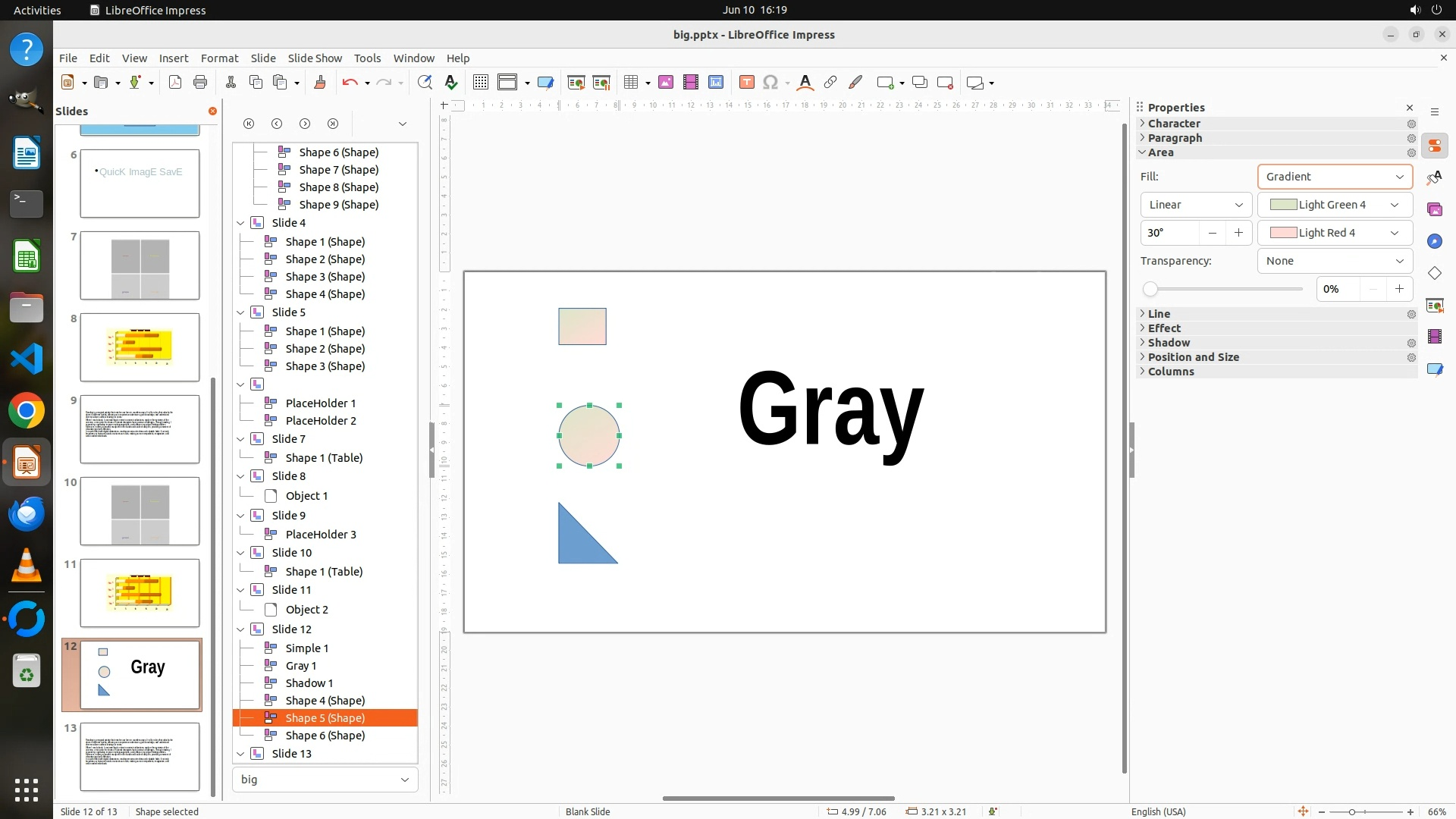The width and height of the screenshot is (1456, 819).
Task: Collapse the Slide 12 tree node
Action: (240, 629)
